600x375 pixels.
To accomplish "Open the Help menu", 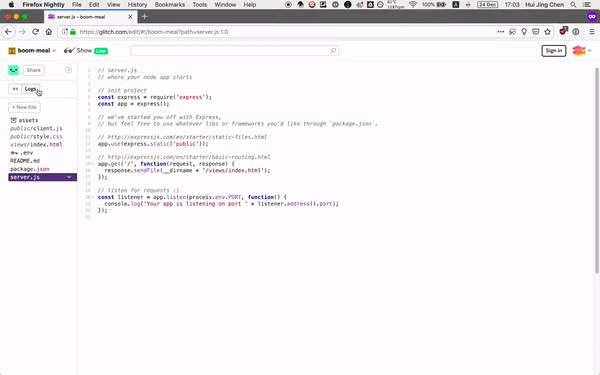I will pos(250,5).
